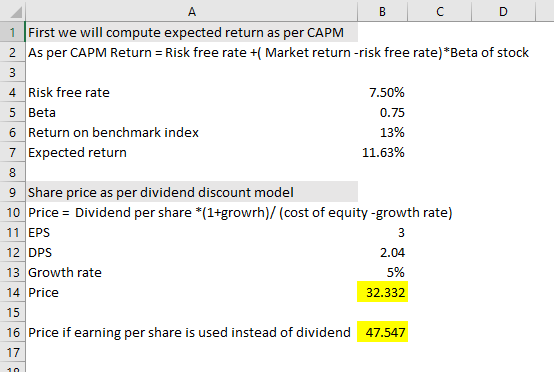Select row 11 header

12,232
